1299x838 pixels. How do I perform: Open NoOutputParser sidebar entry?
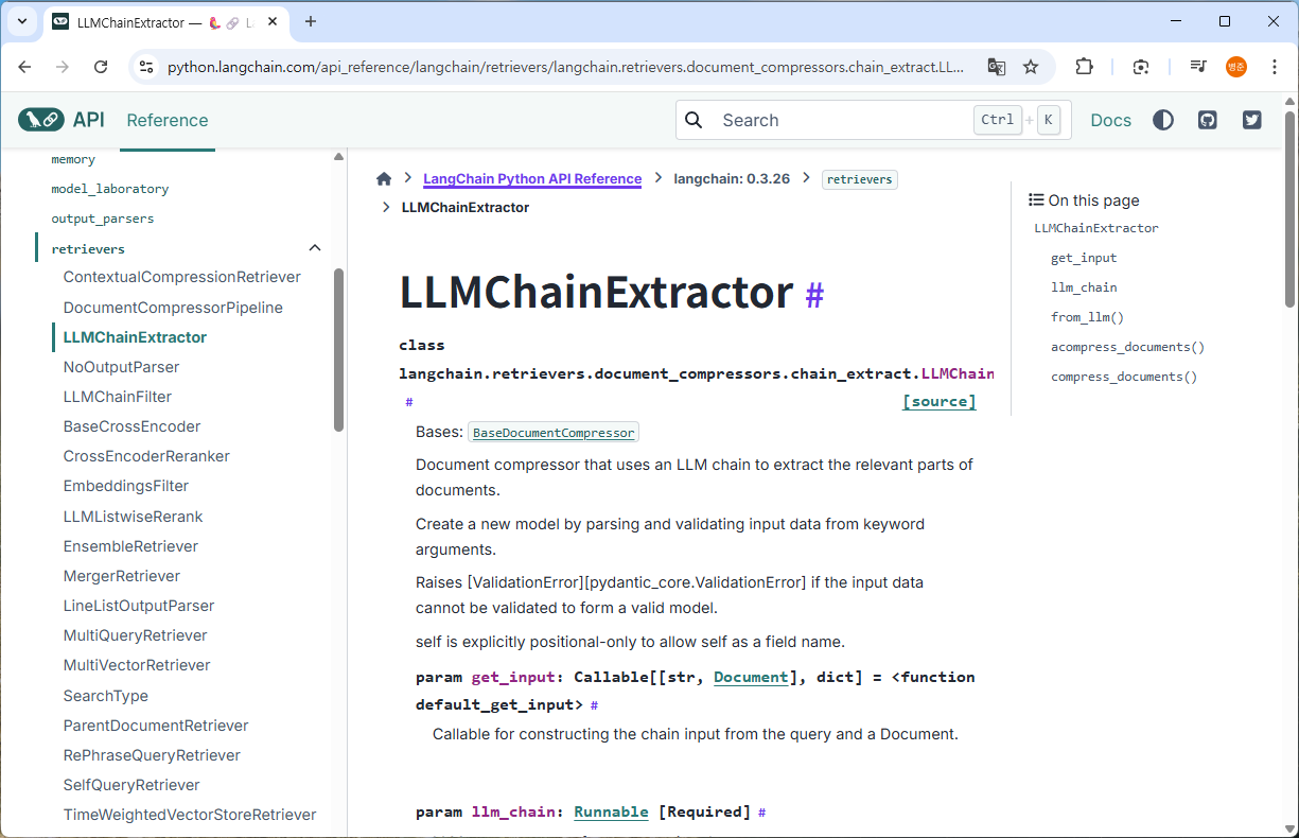tap(121, 367)
